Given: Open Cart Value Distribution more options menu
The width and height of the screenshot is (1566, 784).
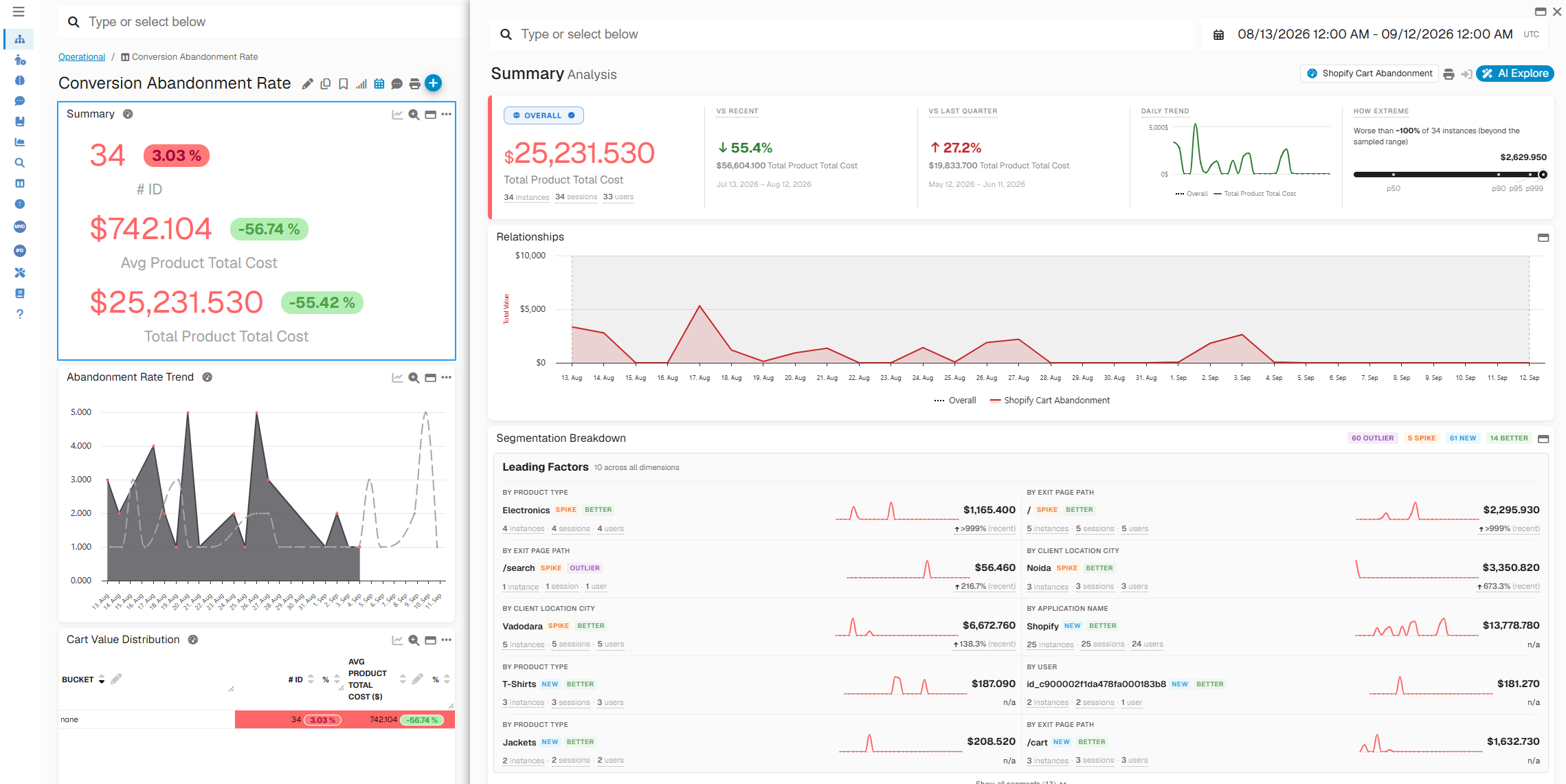Looking at the screenshot, I should (447, 640).
